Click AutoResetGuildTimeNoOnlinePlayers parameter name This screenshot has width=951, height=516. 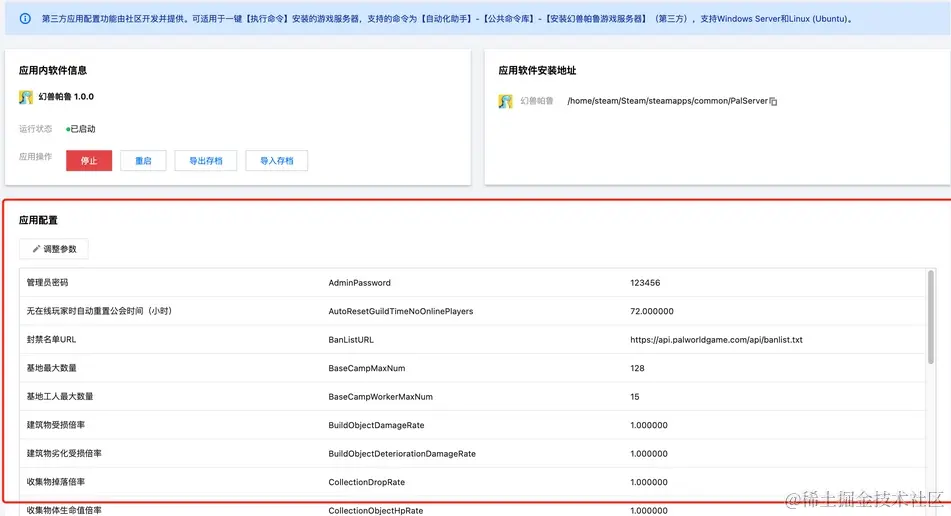click(x=401, y=312)
